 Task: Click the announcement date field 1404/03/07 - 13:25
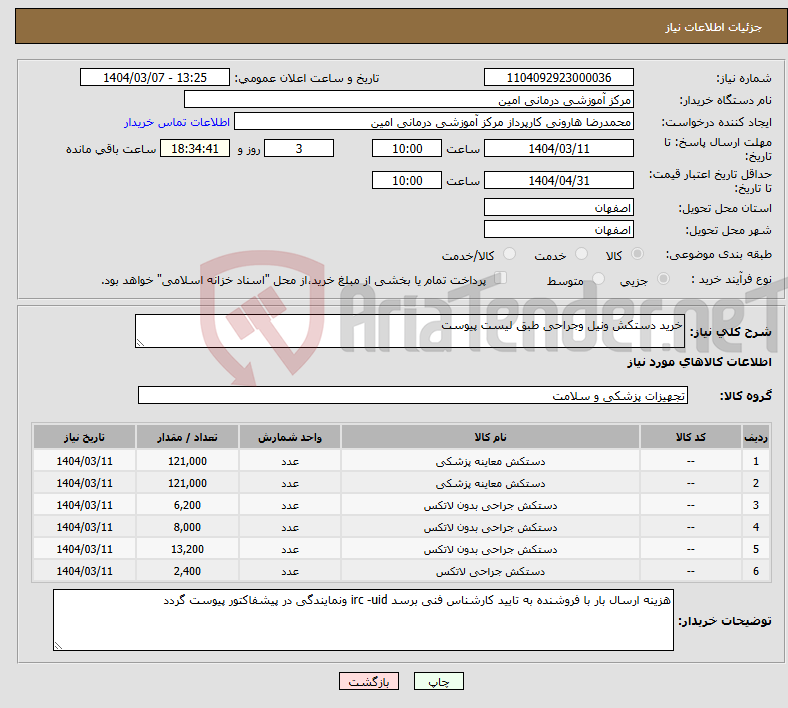tap(155, 77)
